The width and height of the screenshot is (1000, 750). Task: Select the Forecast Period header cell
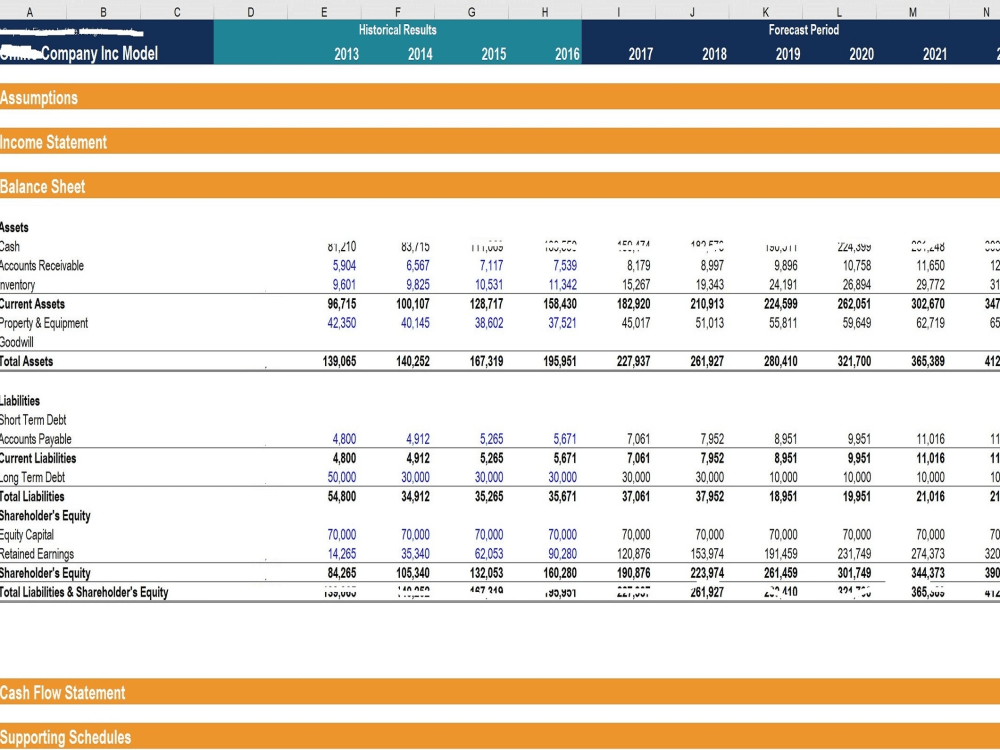tap(805, 30)
